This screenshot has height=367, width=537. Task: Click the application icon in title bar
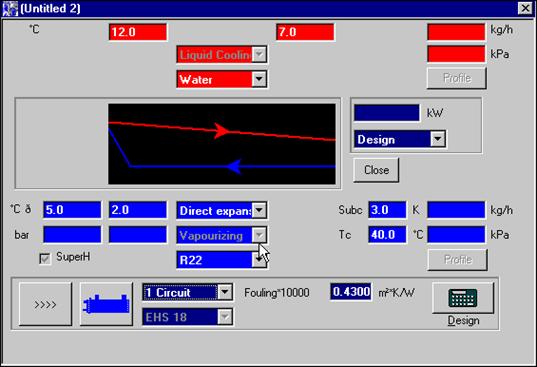coord(10,8)
